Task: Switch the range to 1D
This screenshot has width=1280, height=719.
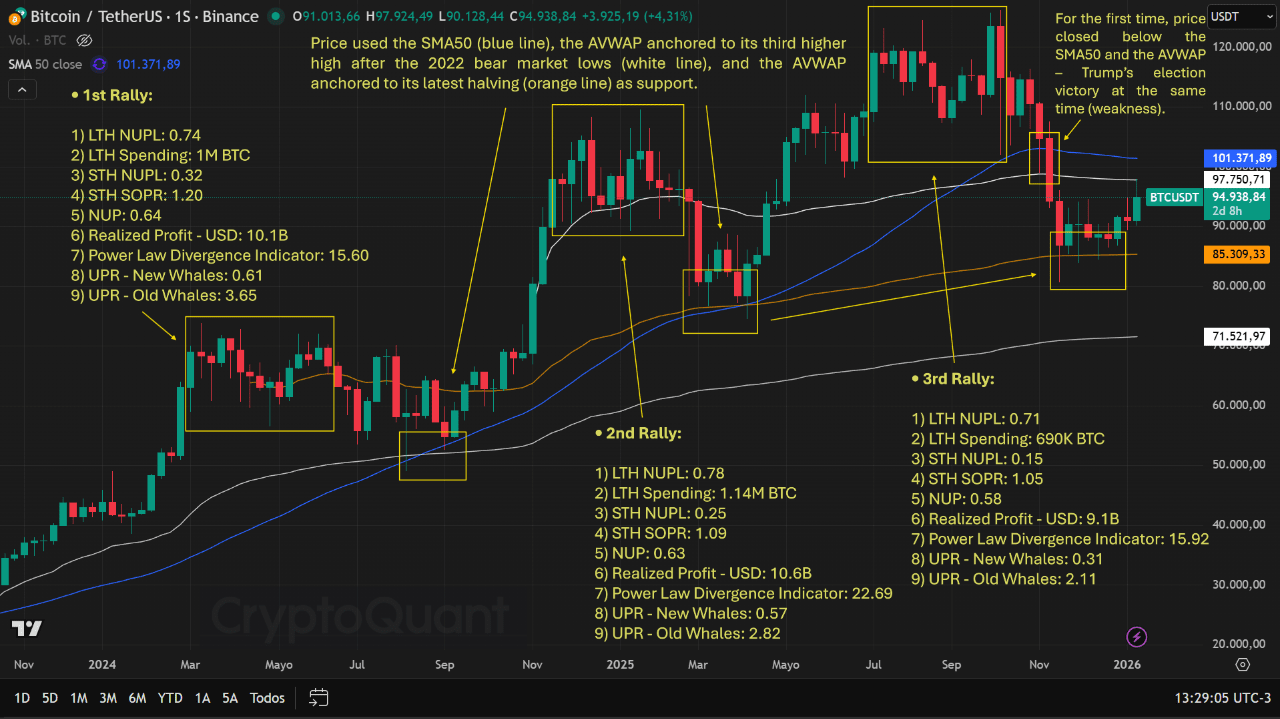Action: pyautogui.click(x=21, y=698)
